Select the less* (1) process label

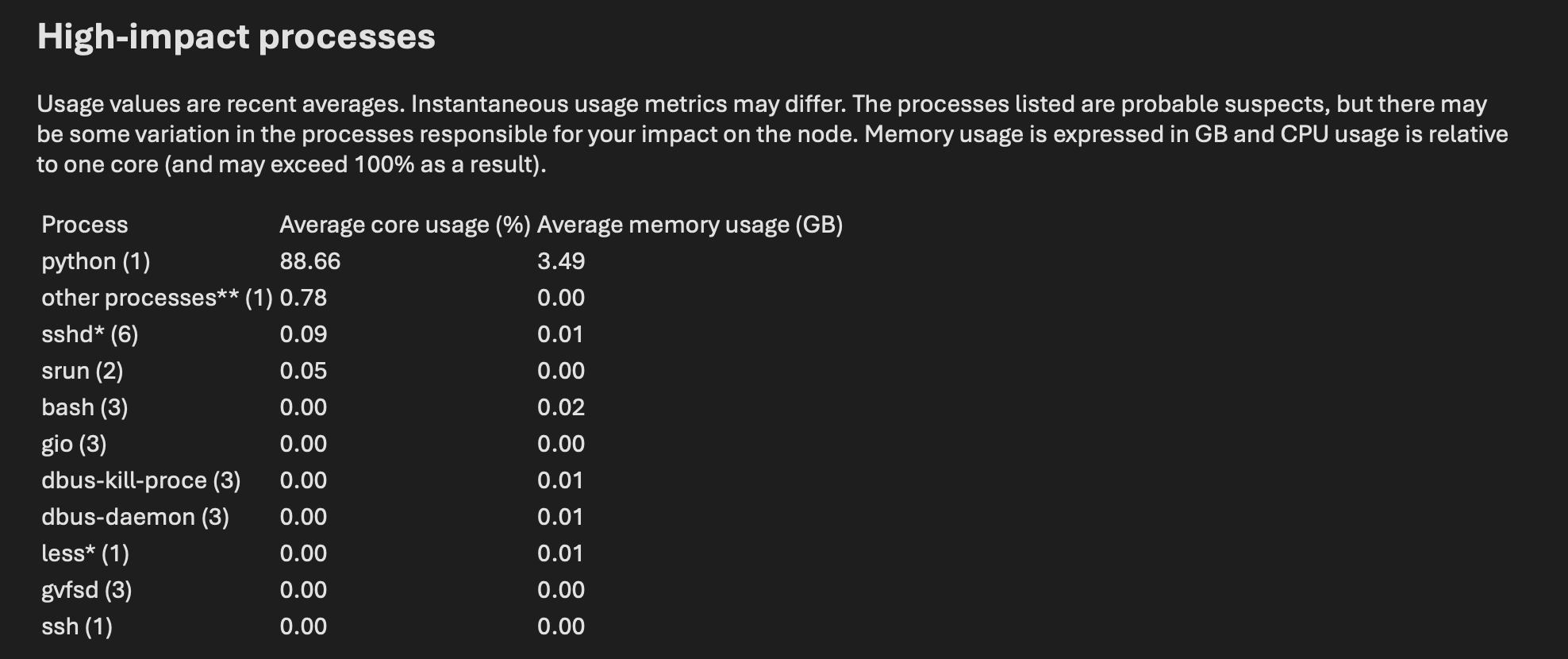[85, 553]
